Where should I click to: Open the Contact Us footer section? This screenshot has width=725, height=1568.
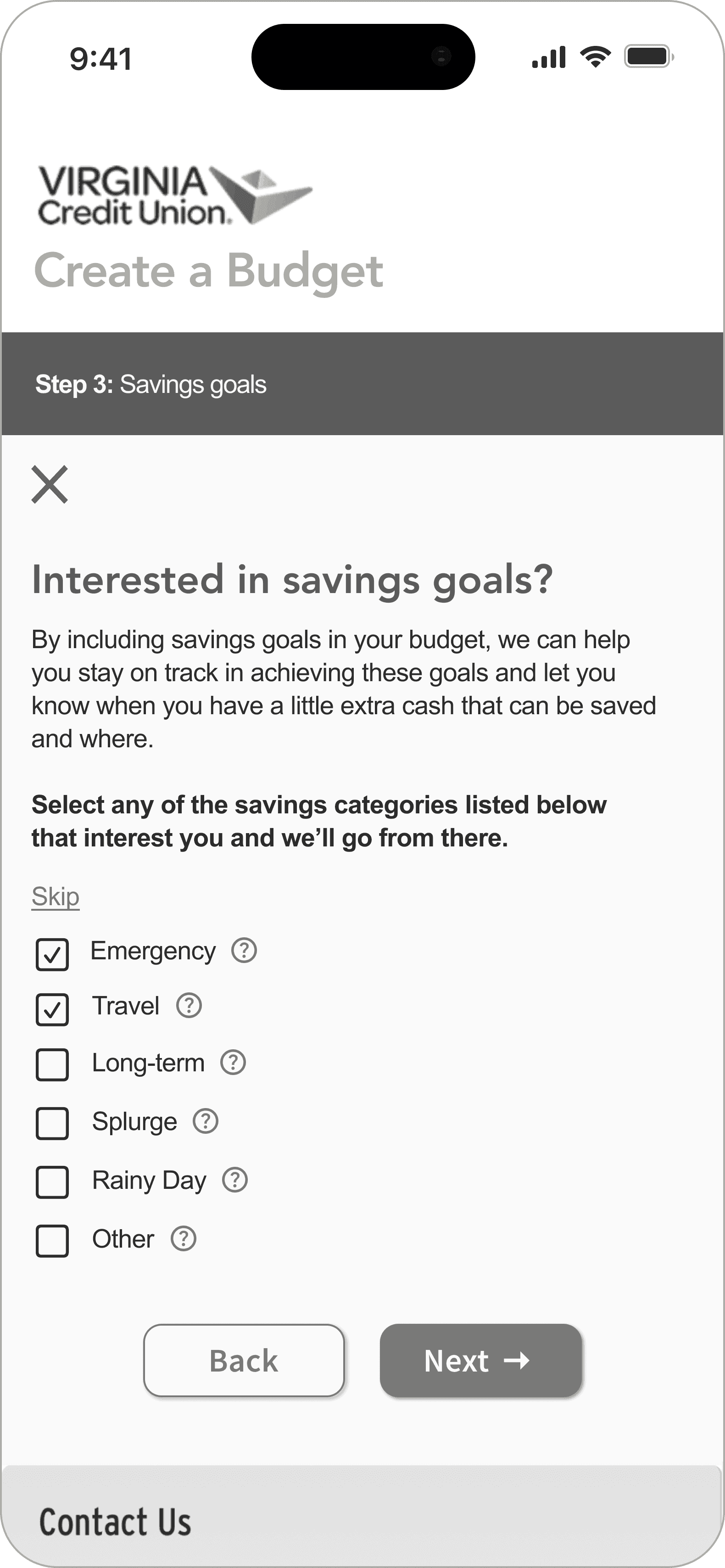click(116, 1522)
